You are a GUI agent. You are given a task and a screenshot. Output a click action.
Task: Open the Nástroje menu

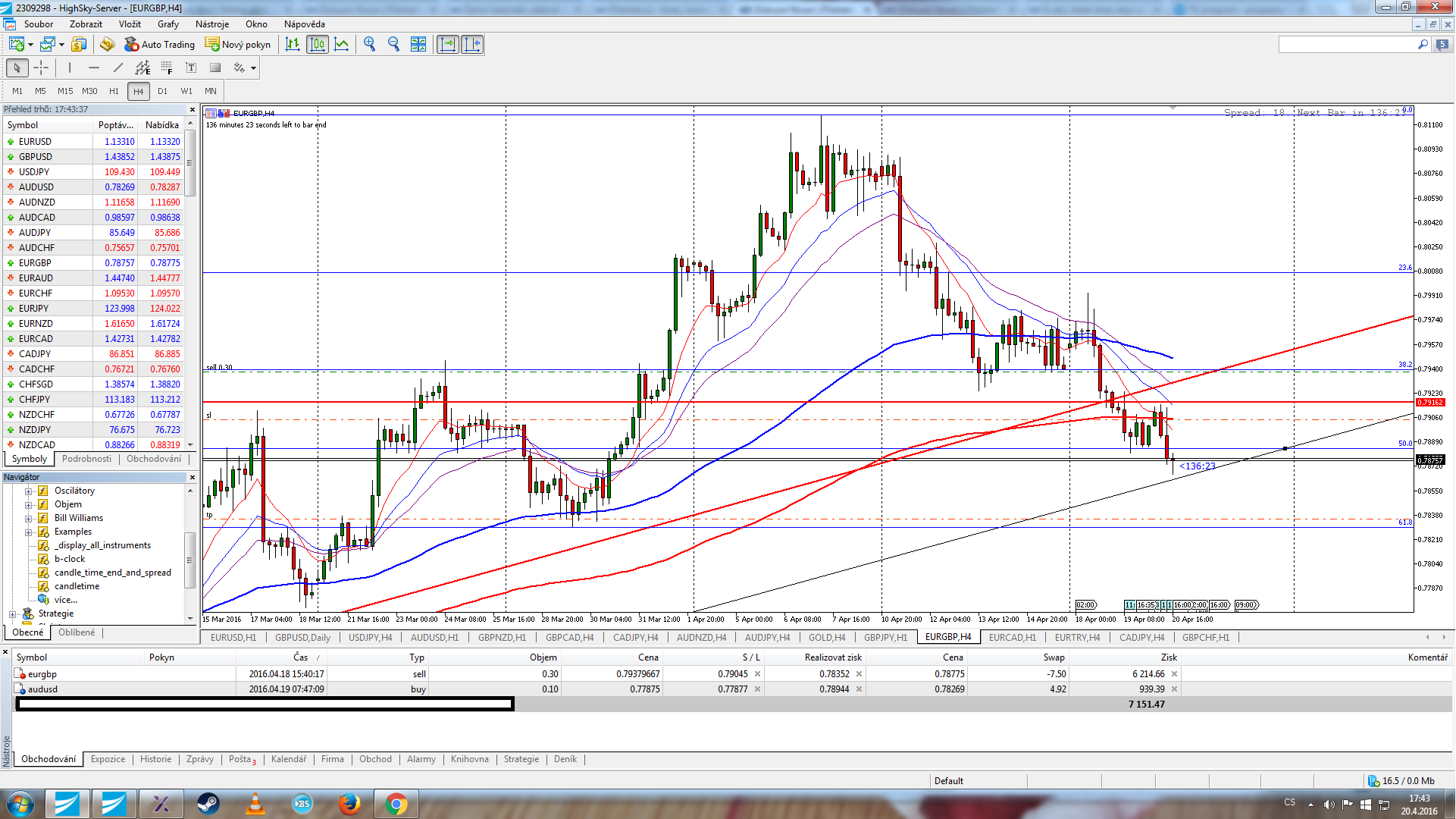[x=212, y=24]
